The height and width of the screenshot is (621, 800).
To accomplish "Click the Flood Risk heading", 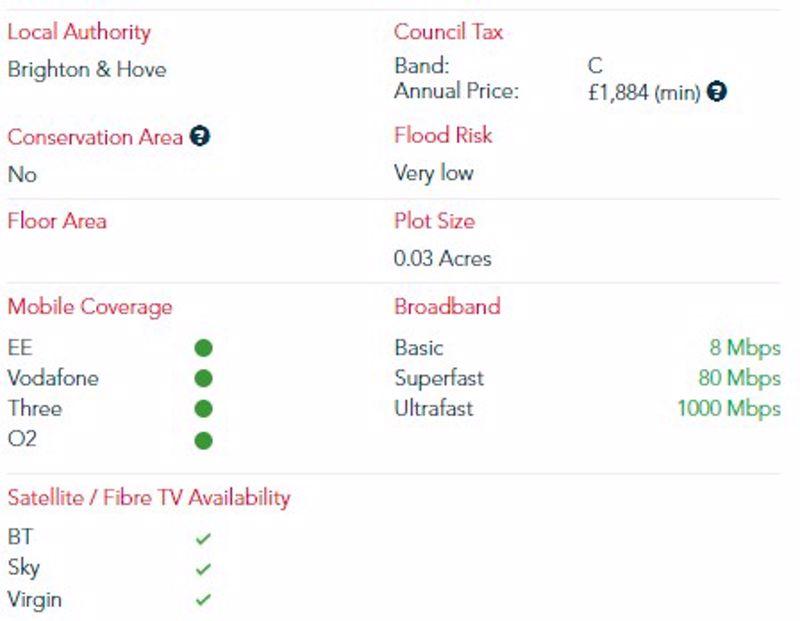I will tap(443, 135).
